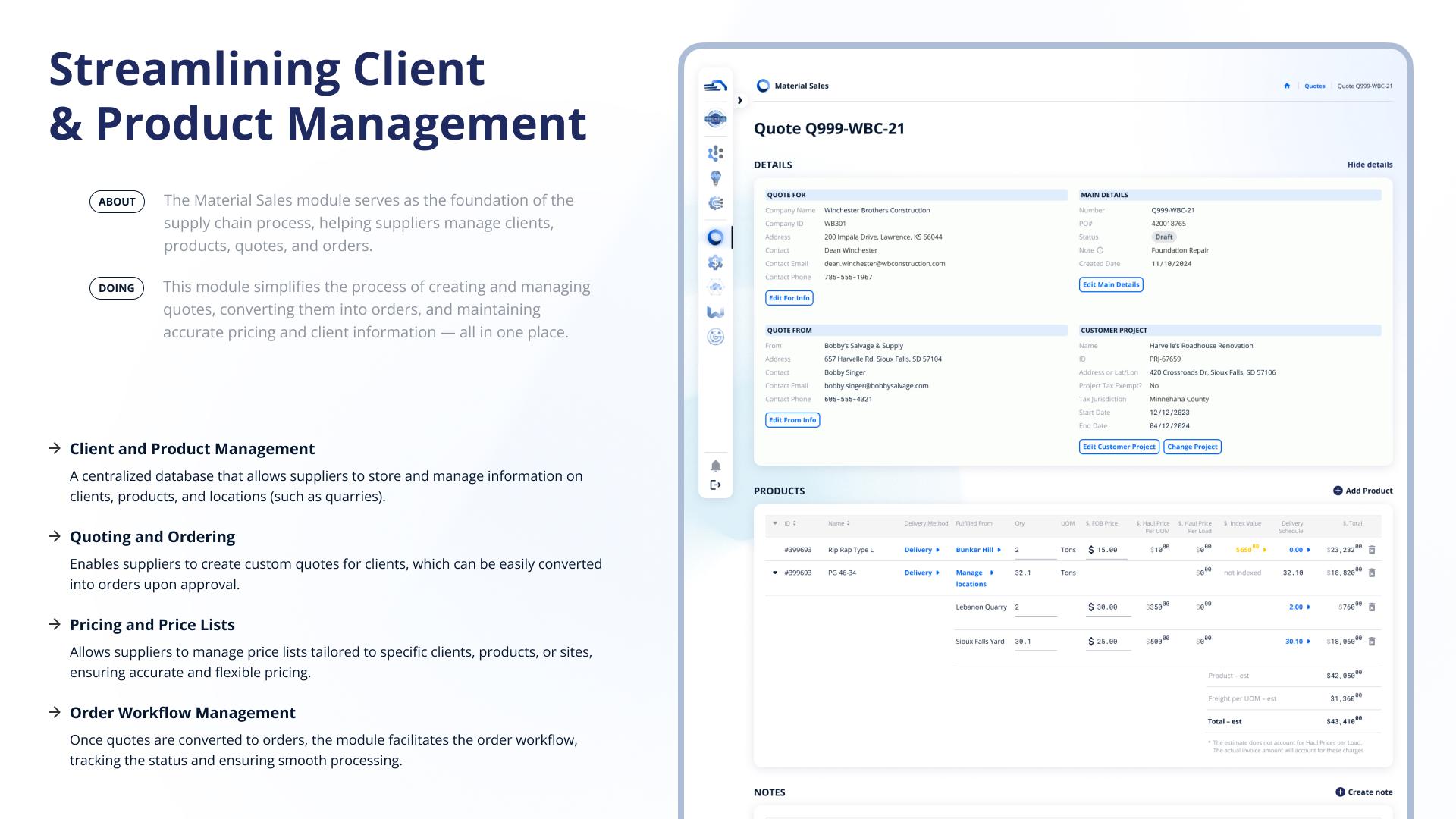Go to Quotes breadcrumb link

click(x=1314, y=86)
